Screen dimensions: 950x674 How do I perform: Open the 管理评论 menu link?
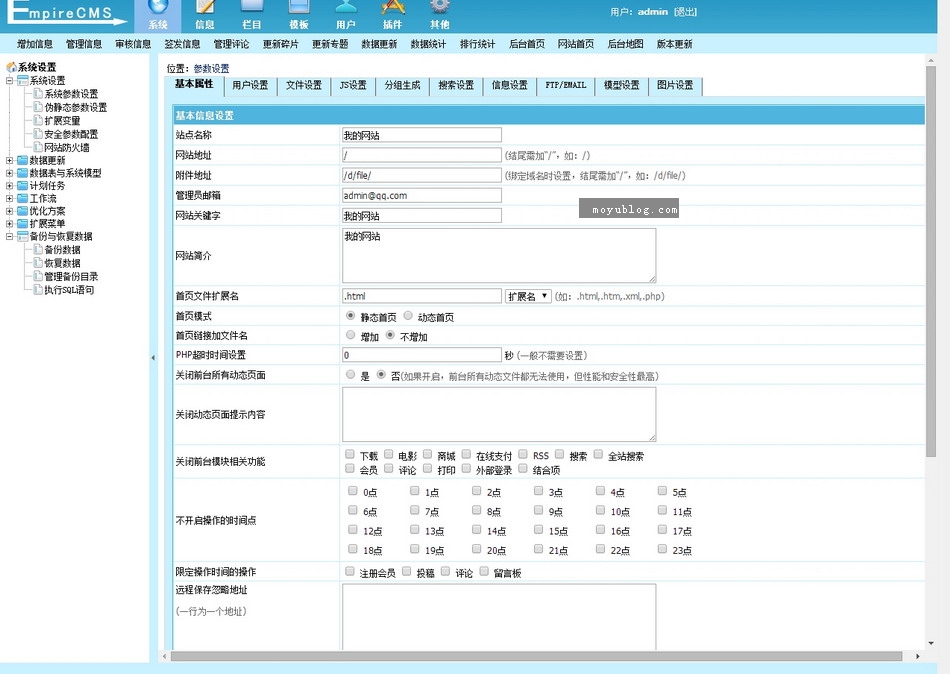231,44
